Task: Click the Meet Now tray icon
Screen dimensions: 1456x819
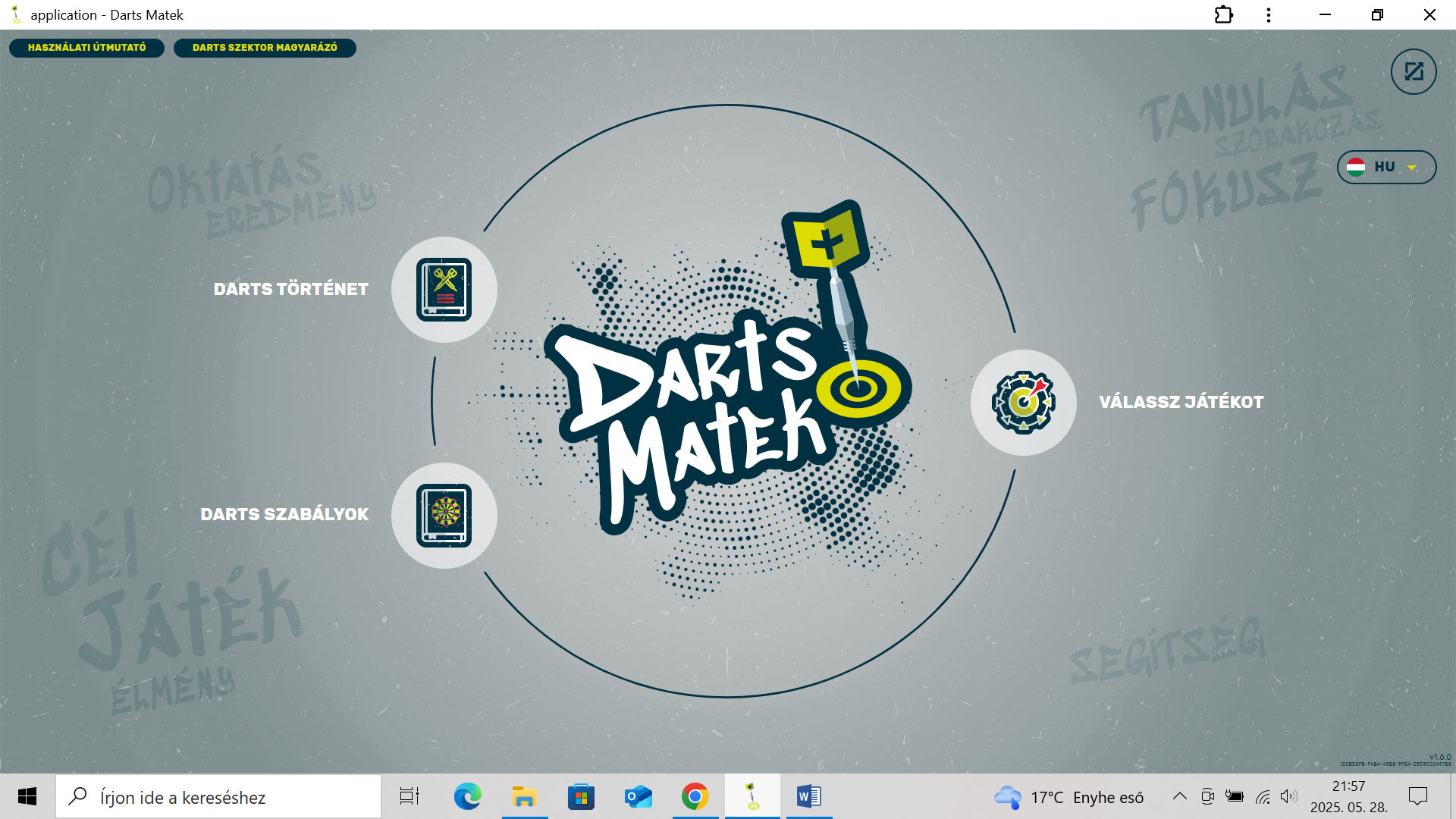Action: coord(1207,796)
